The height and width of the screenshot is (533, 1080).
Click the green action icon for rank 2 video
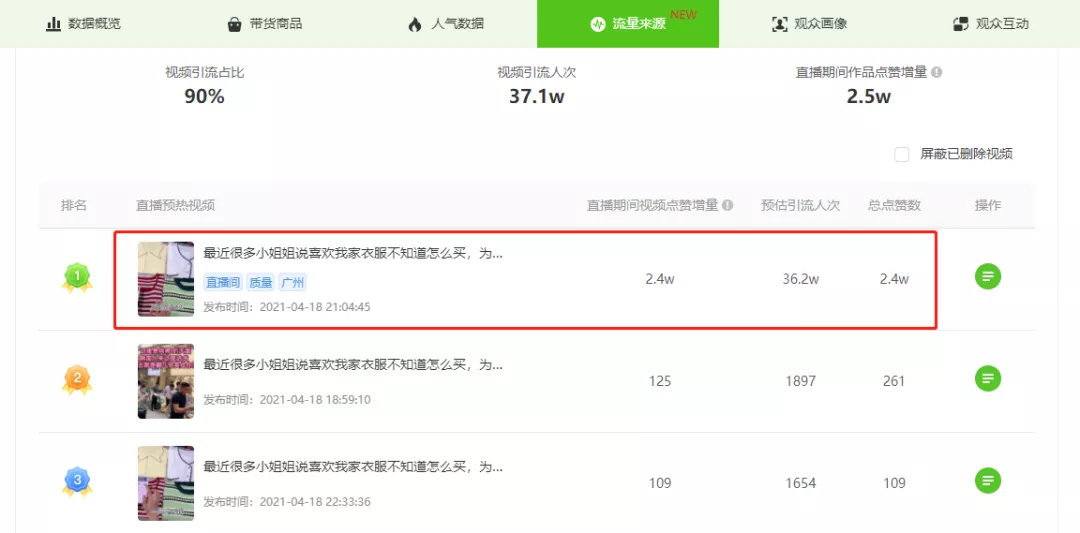coord(988,379)
